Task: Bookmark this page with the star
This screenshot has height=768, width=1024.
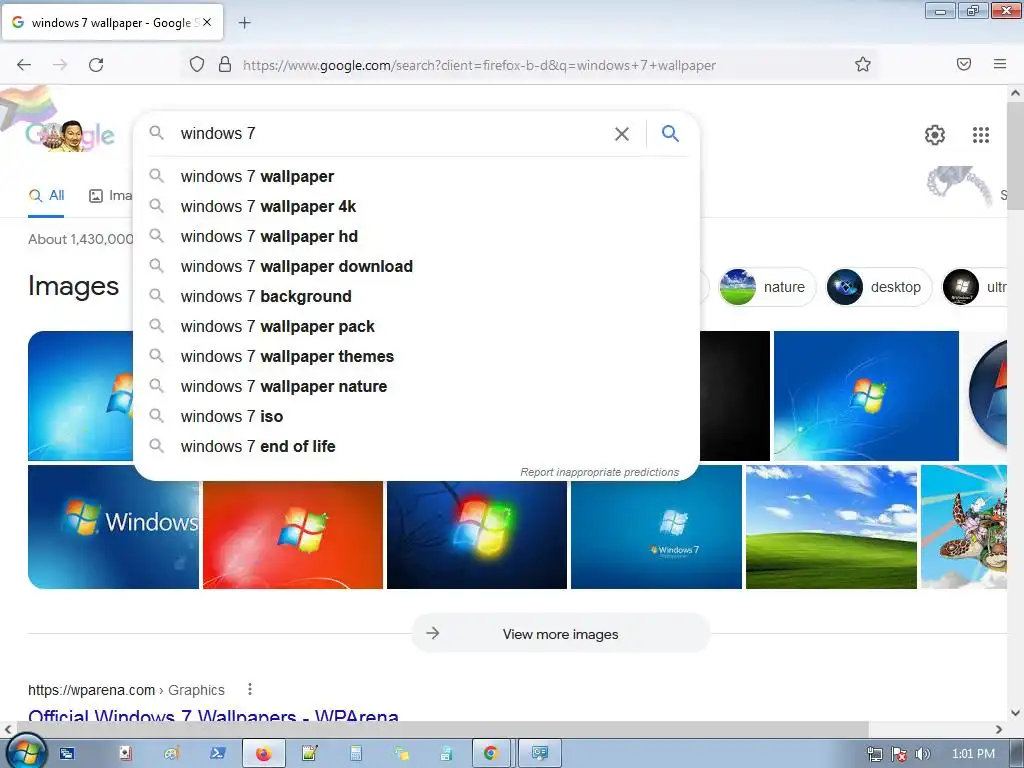Action: (863, 64)
